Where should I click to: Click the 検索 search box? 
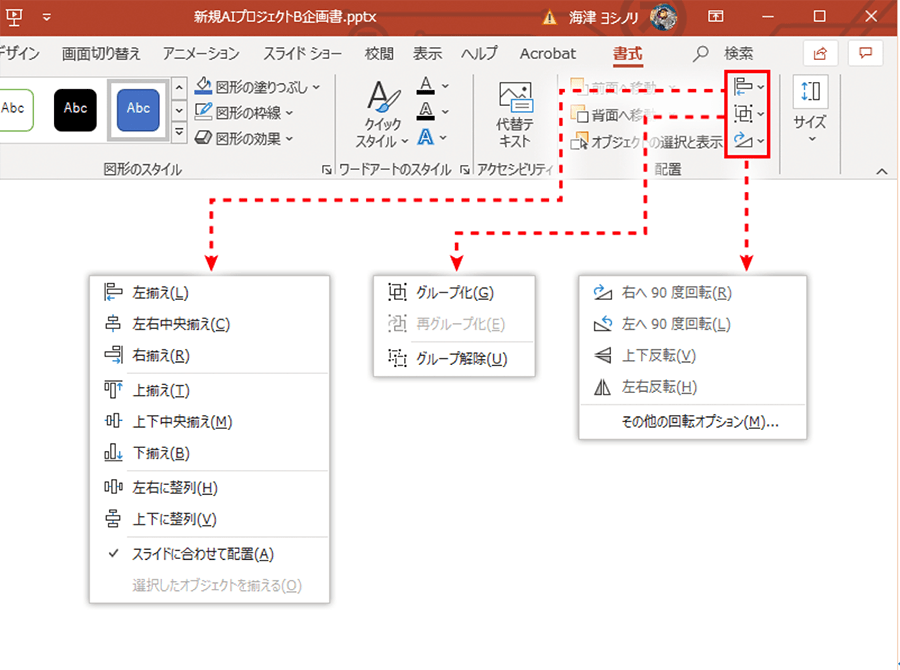pos(724,53)
